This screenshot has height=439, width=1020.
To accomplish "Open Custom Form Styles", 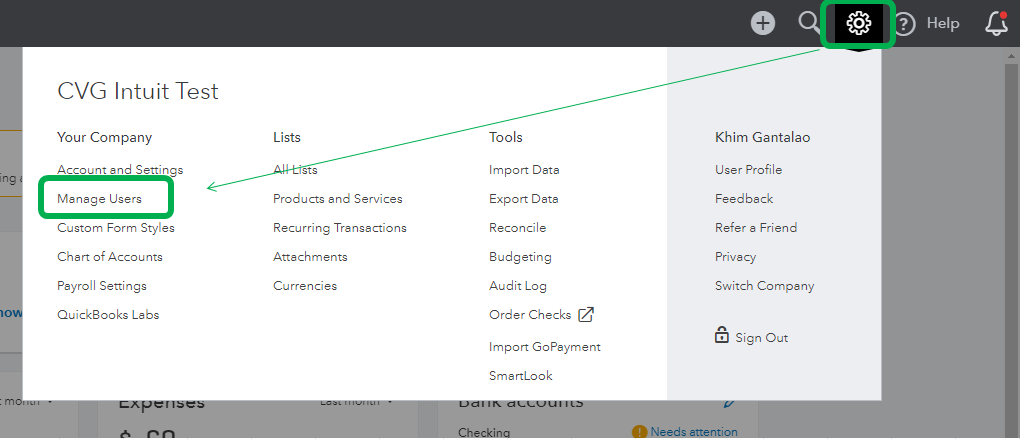I will pos(116,228).
